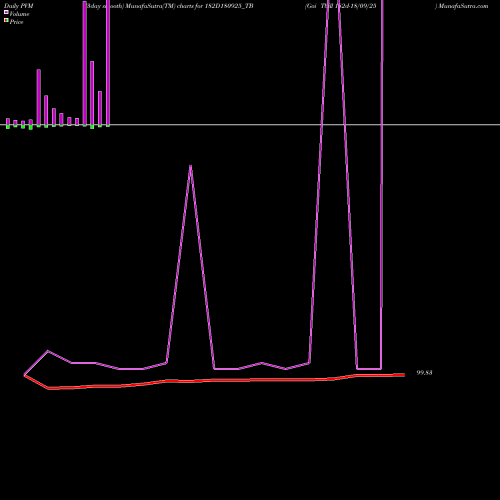Screen dimensions: 500x500
Task: Click the '182D180925_TB' chart header text
Action: 229,6
